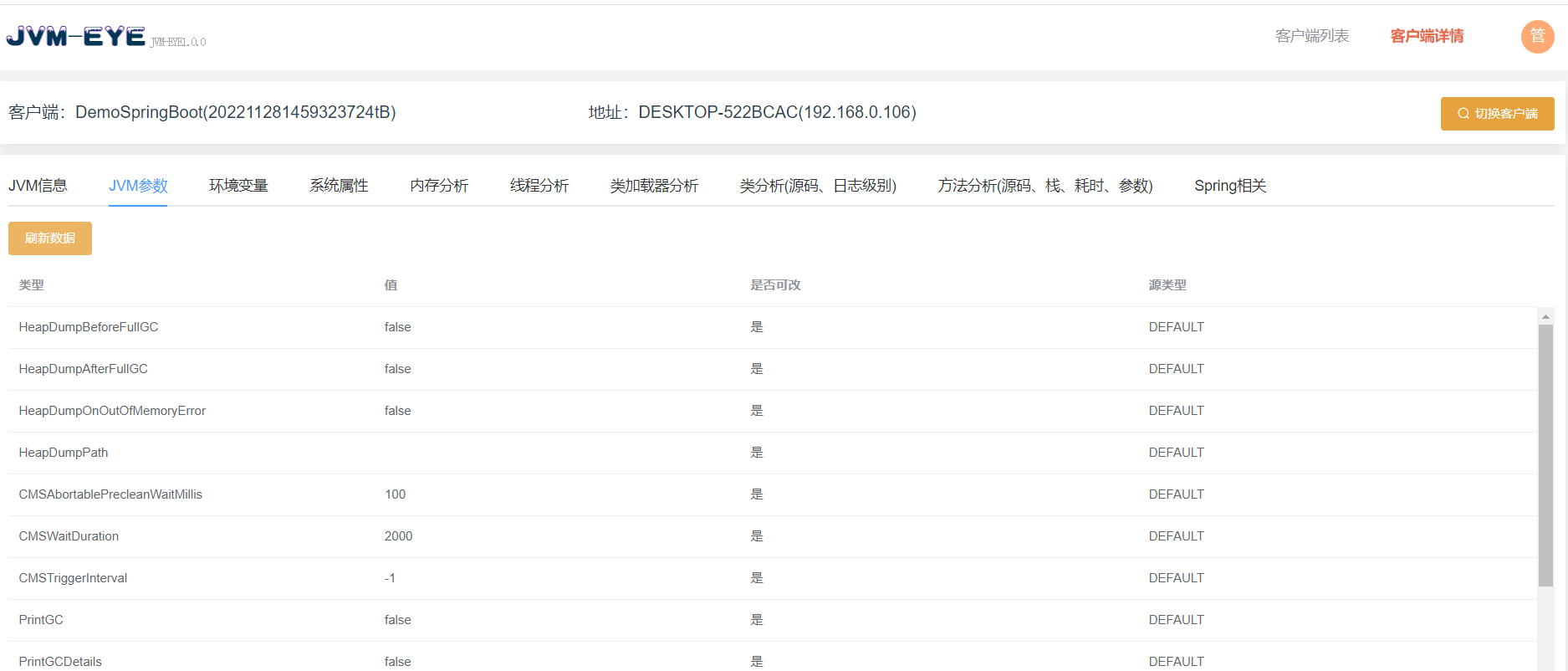Click the address DESKTOP-522BCAC text

(x=777, y=112)
